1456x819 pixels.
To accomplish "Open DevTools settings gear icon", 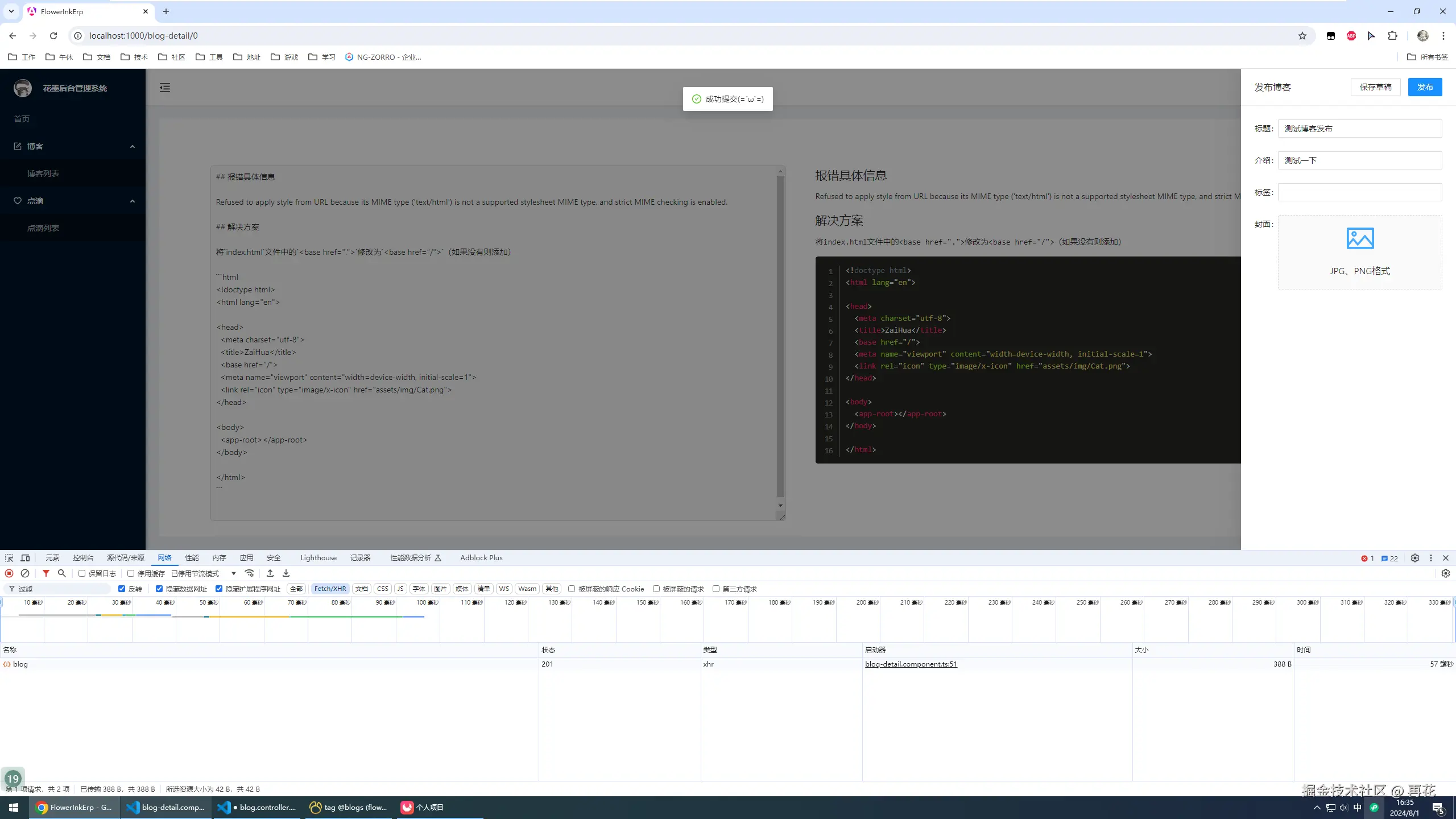I will (1415, 558).
